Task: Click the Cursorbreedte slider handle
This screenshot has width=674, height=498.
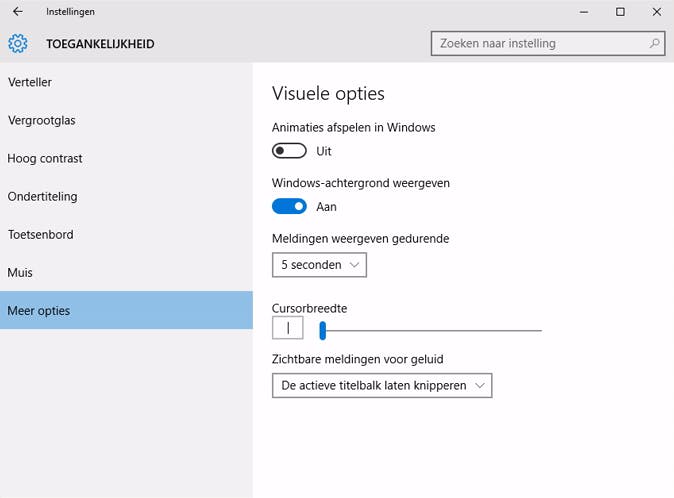Action: [x=323, y=329]
